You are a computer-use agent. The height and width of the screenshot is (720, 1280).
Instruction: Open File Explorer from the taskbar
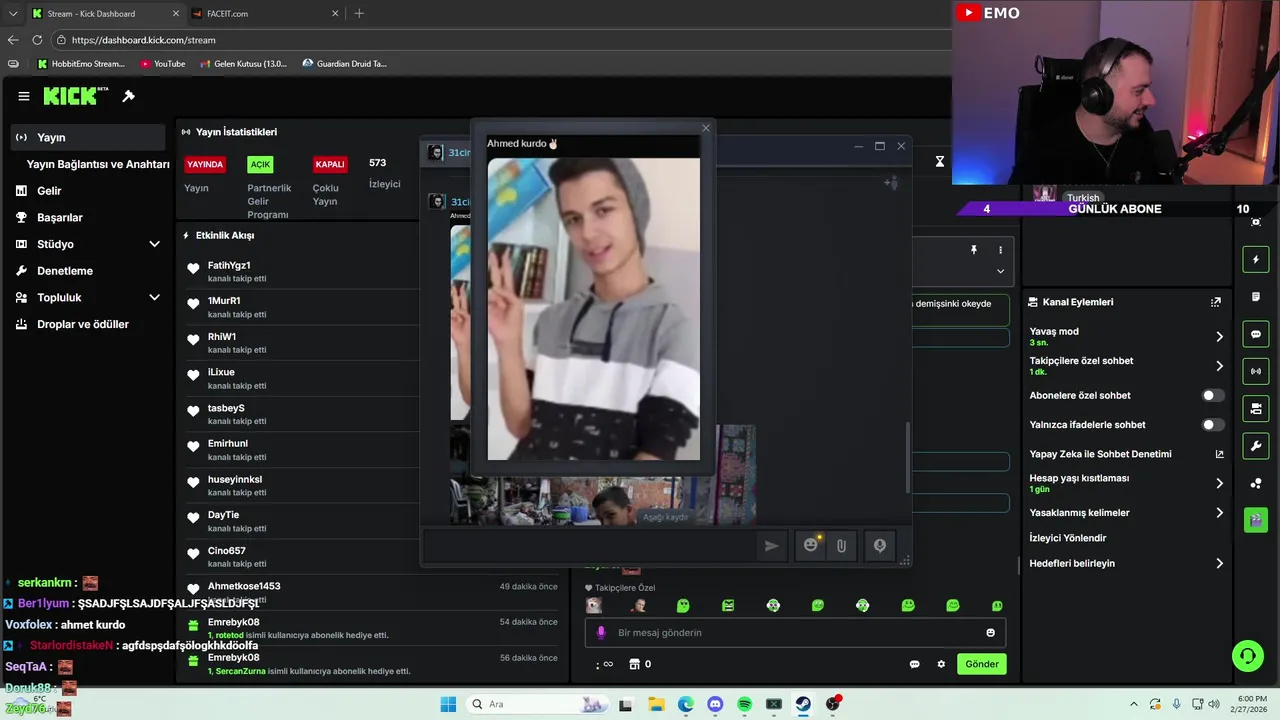(x=656, y=704)
